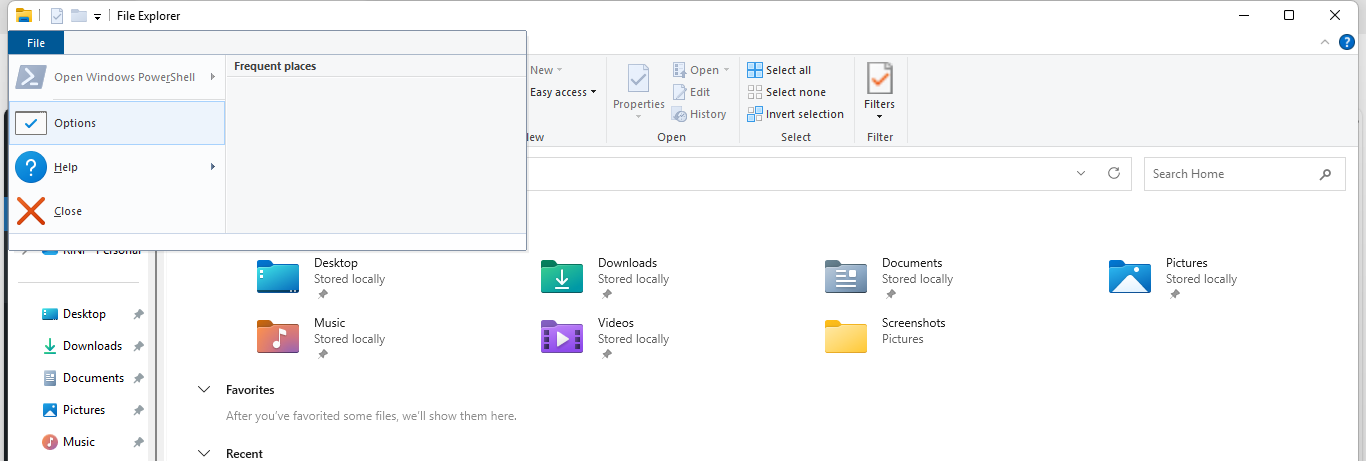
Task: Click the History icon in Open group
Action: pos(679,114)
